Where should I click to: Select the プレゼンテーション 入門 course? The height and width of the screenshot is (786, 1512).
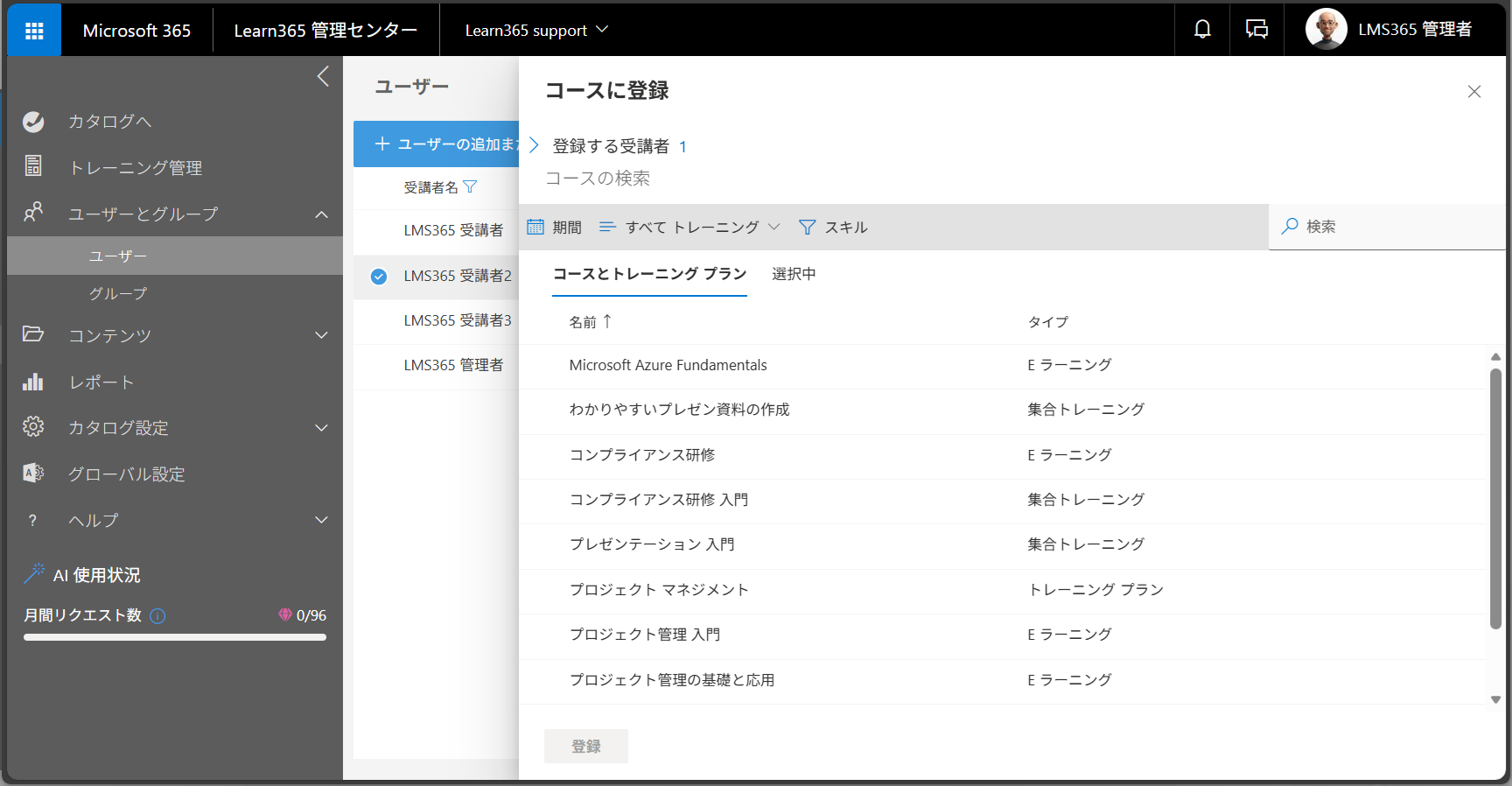[1004, 545]
